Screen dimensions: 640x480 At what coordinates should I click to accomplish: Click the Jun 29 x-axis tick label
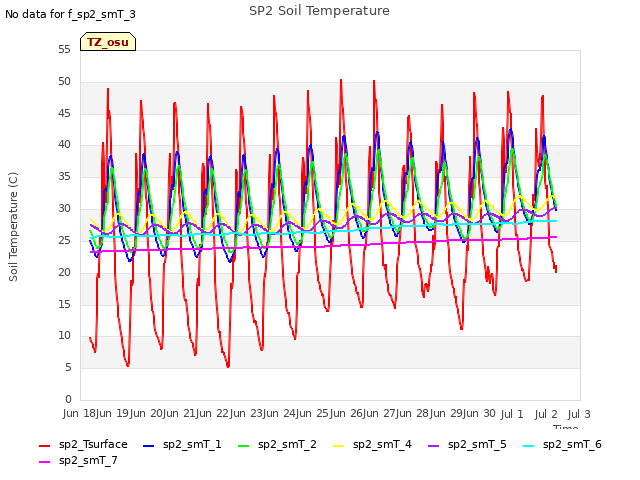(447, 414)
